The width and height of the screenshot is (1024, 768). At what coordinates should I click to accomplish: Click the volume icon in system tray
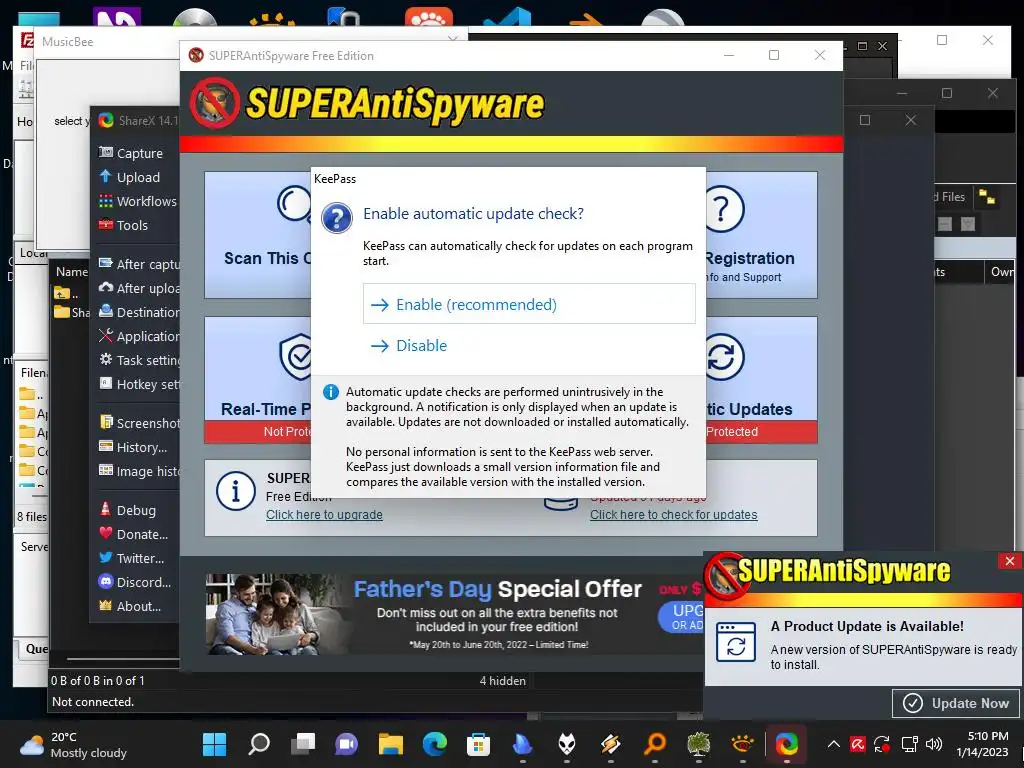click(934, 744)
